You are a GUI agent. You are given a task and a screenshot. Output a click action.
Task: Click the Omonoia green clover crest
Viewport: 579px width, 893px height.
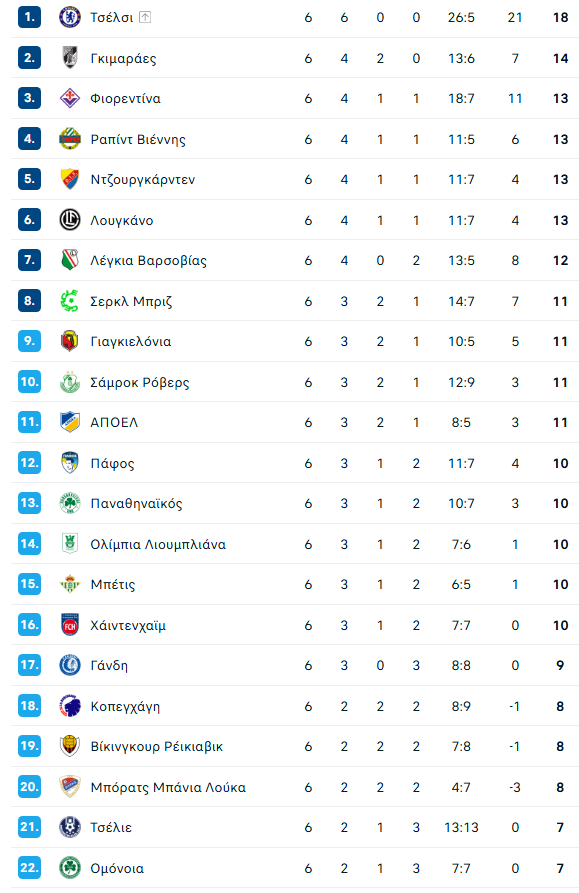(69, 868)
